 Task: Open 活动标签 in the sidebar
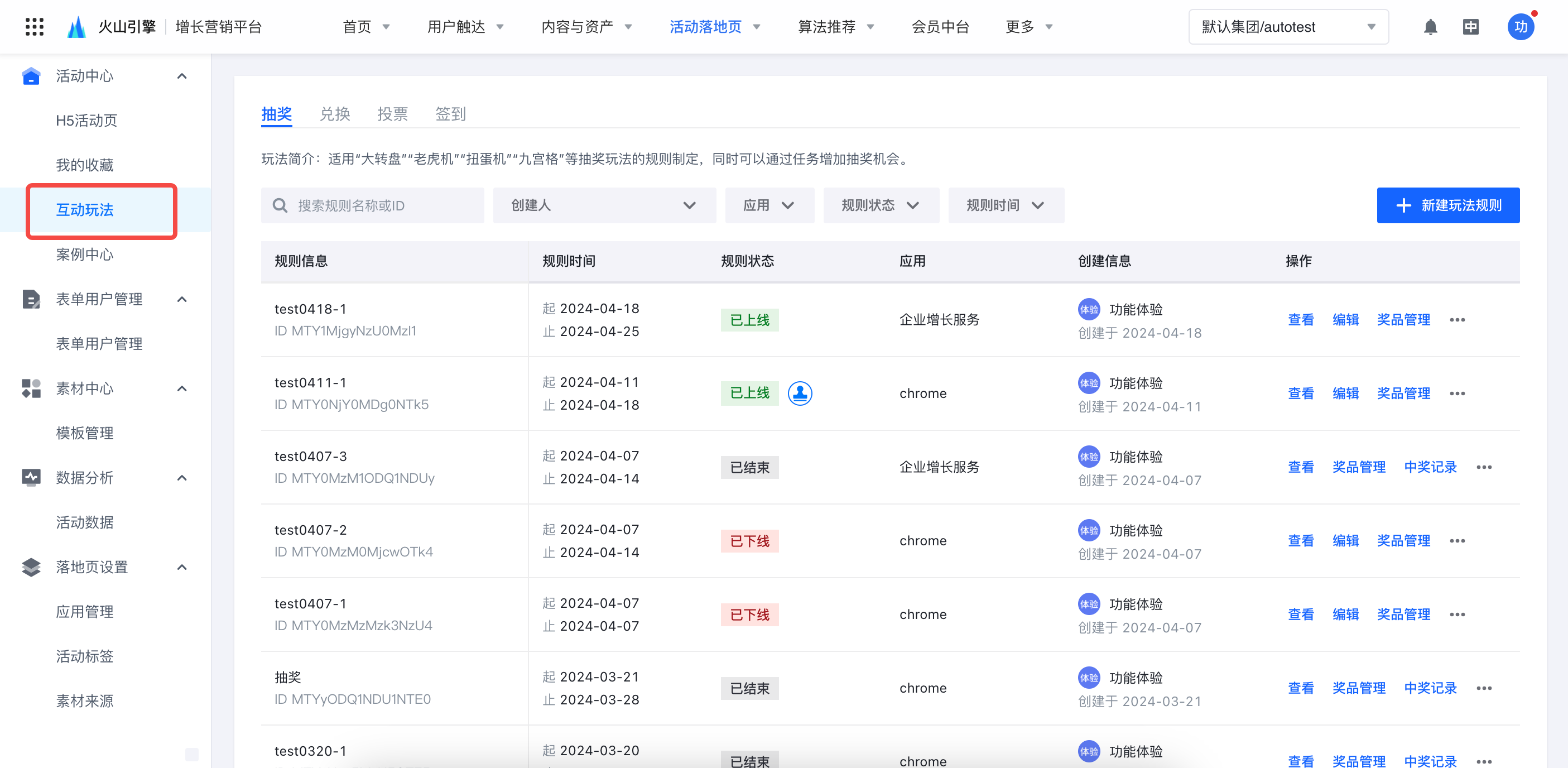(85, 656)
